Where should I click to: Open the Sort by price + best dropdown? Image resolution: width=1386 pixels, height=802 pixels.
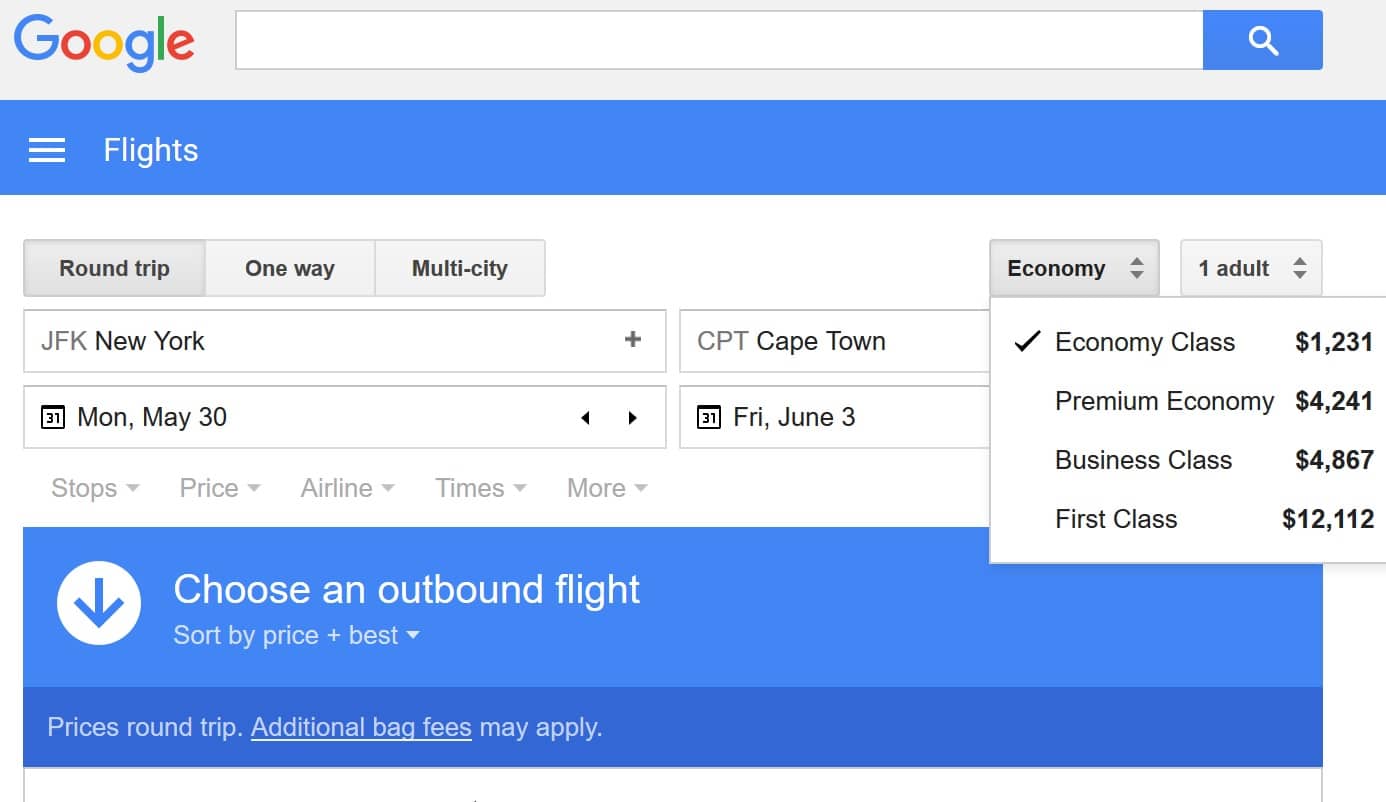(x=296, y=635)
